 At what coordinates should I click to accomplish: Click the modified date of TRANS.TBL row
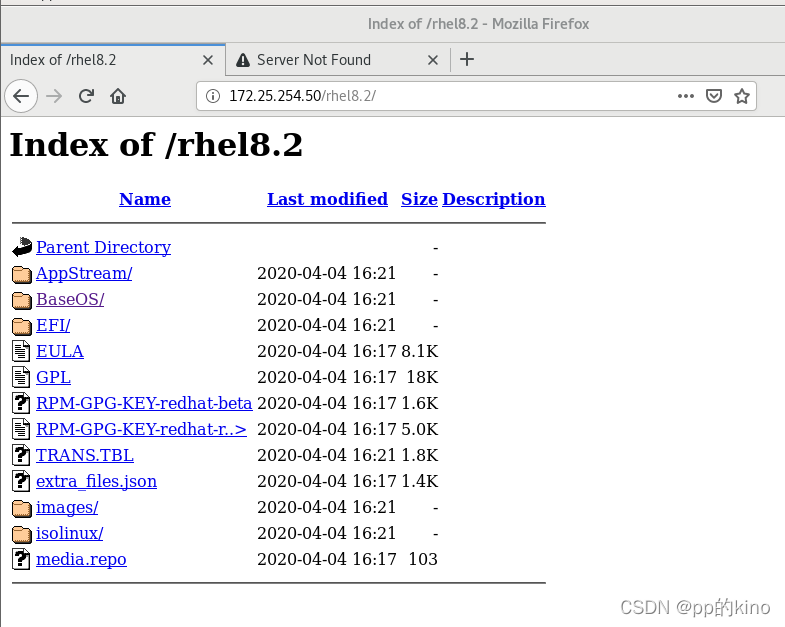point(326,456)
